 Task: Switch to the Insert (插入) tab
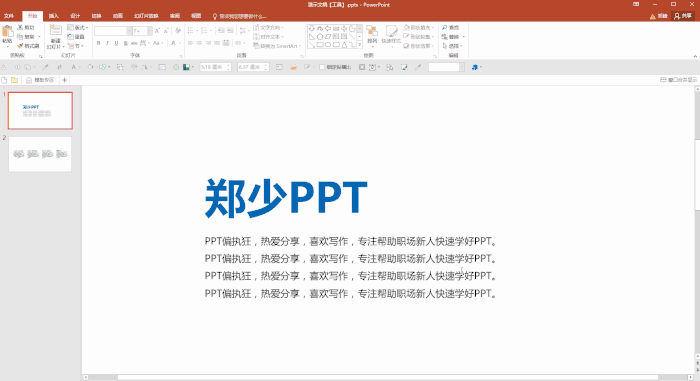54,16
